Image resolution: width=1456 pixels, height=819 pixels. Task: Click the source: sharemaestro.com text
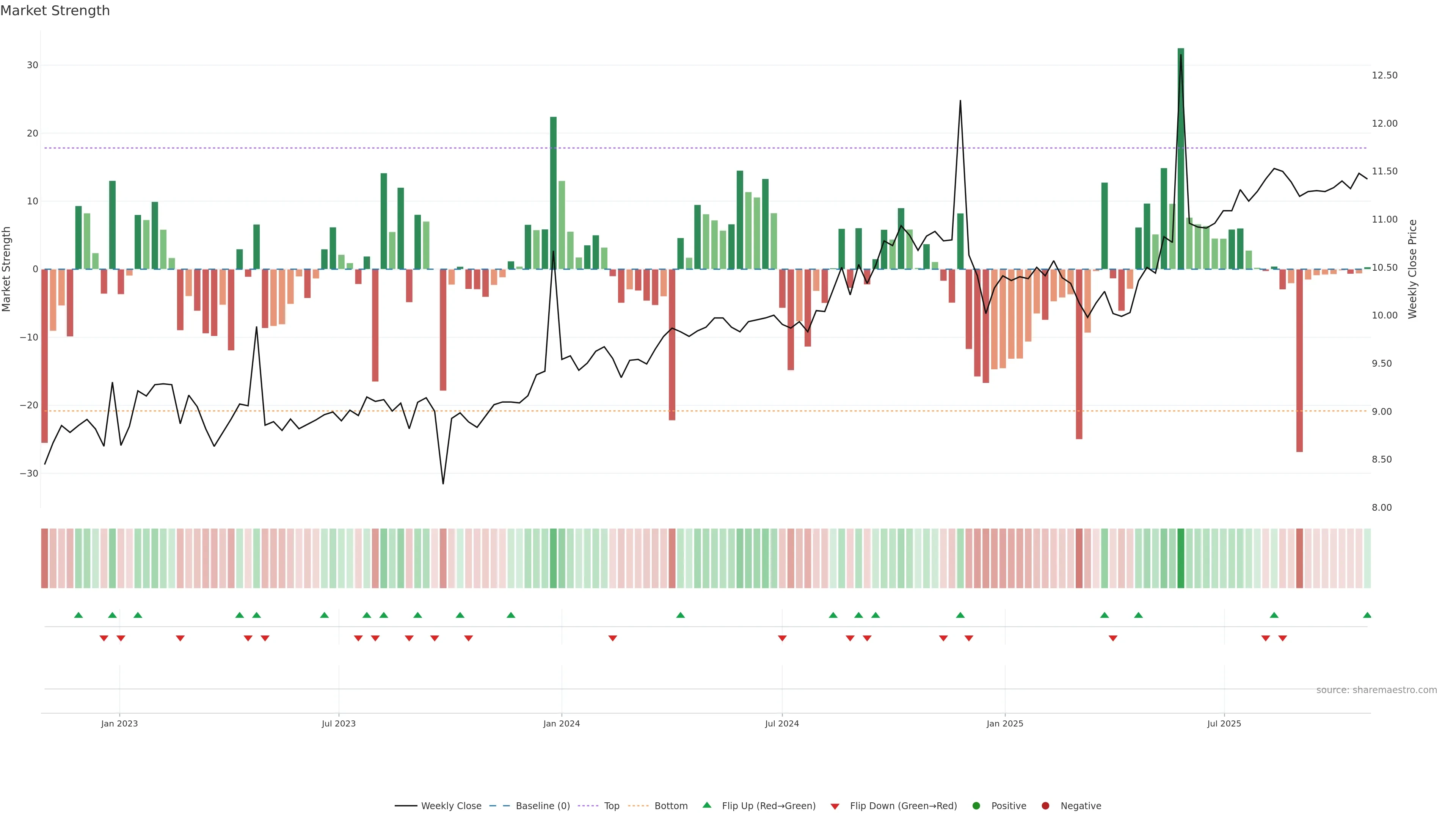(1376, 690)
